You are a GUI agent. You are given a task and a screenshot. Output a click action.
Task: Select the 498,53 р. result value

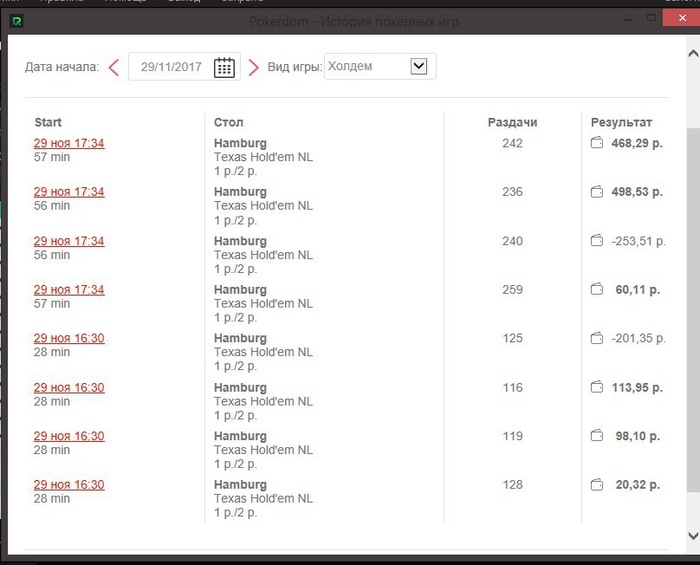pyautogui.click(x=637, y=192)
